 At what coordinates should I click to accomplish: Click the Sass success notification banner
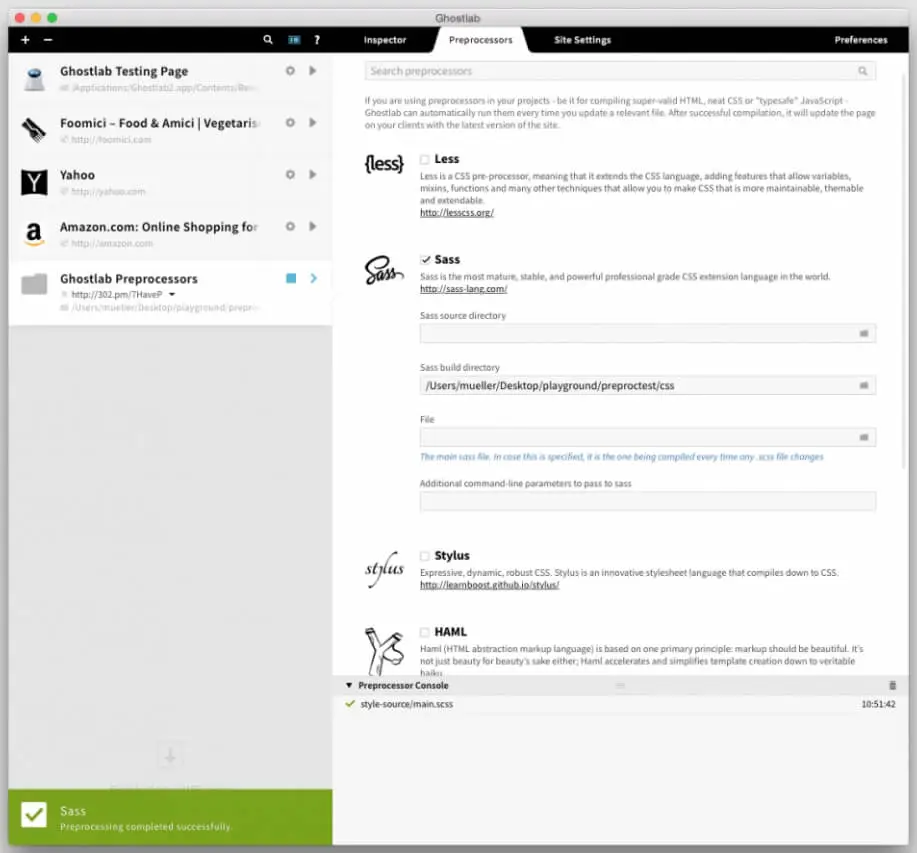pyautogui.click(x=170, y=817)
